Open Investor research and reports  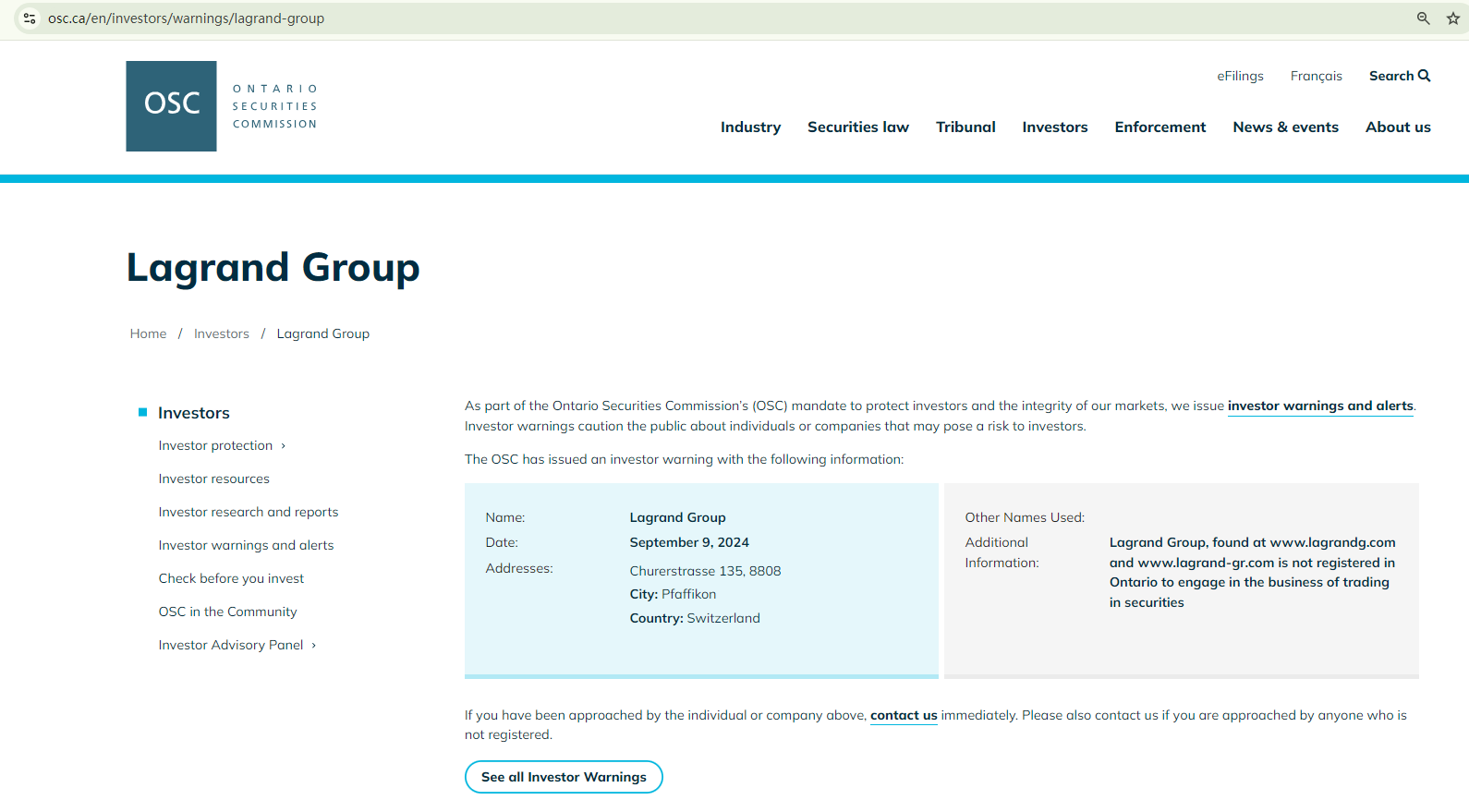pos(248,512)
